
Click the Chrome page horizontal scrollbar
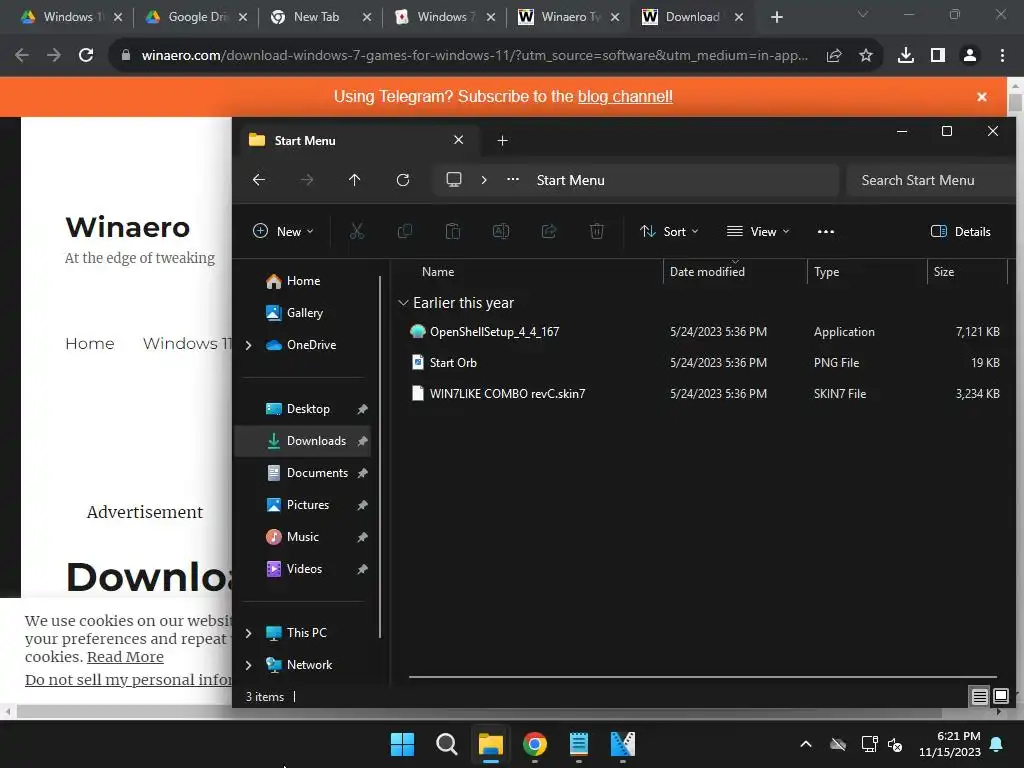point(479,712)
